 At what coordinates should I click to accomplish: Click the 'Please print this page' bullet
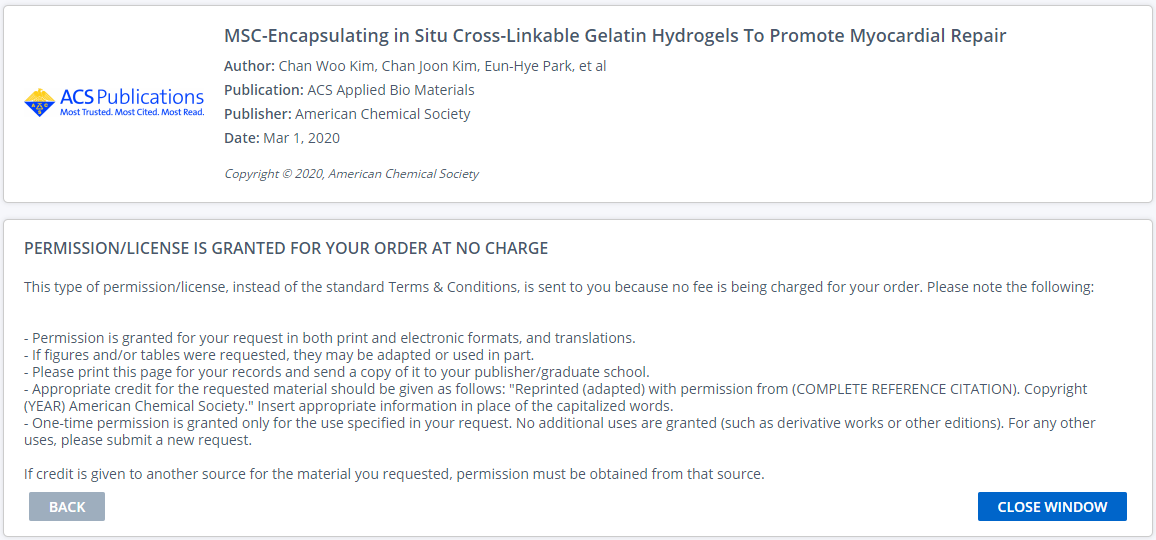[x=337, y=372]
